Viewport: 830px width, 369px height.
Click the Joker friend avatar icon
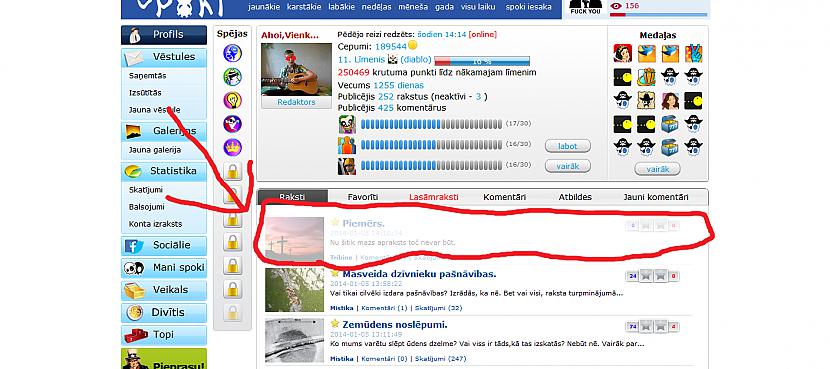pyautogui.click(x=347, y=124)
